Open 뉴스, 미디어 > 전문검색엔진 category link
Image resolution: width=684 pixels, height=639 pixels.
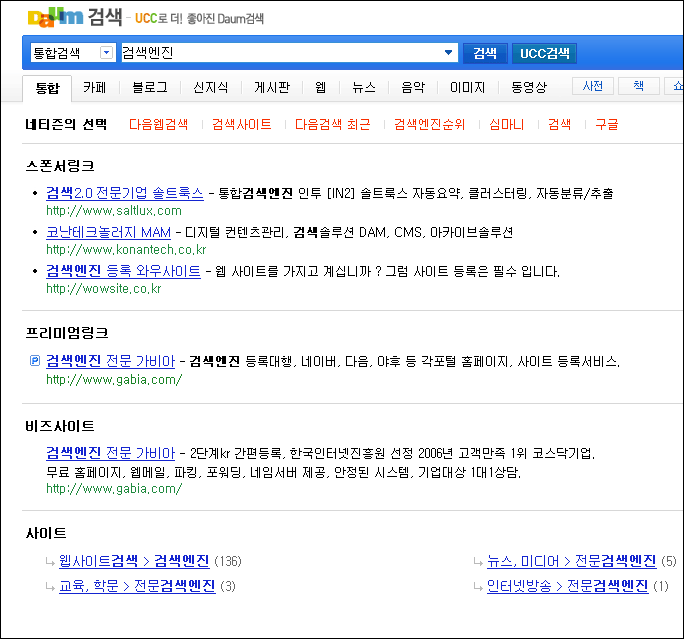[571, 561]
